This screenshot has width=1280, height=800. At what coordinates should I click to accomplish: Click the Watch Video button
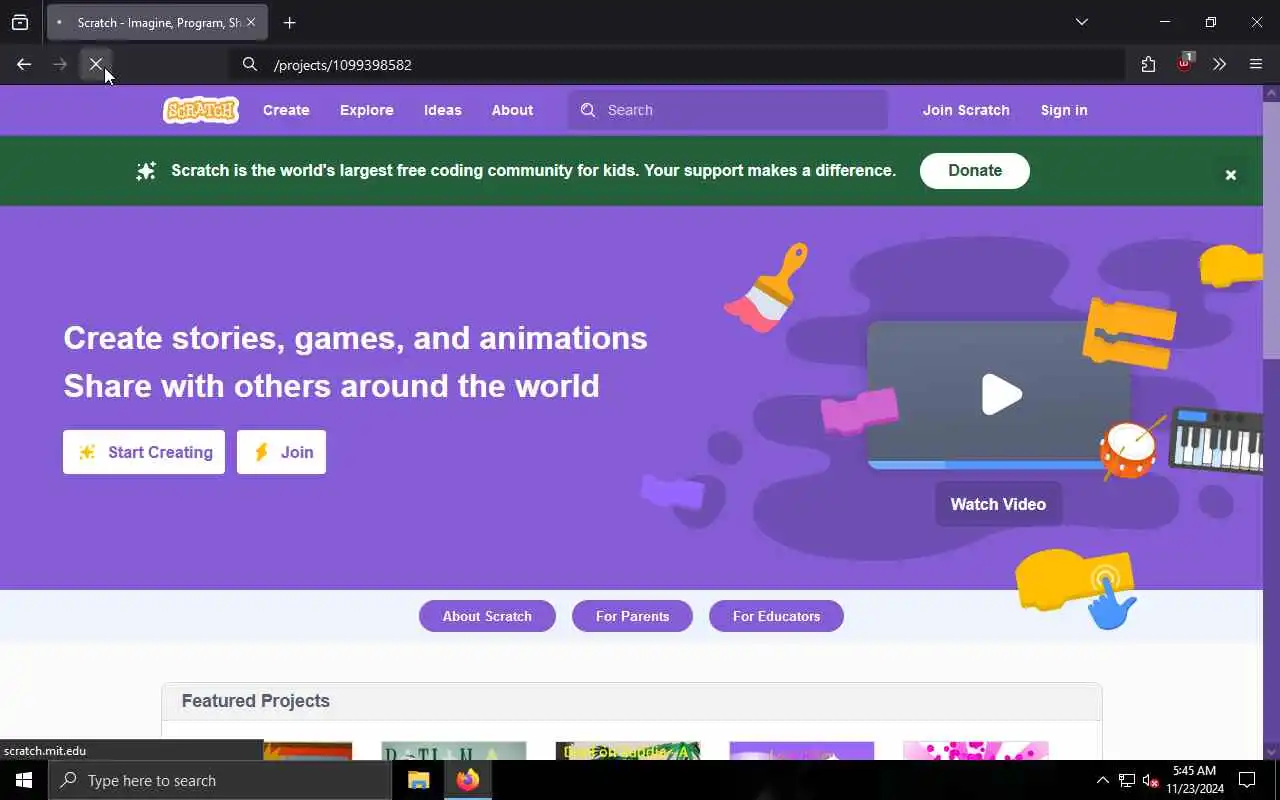[998, 504]
